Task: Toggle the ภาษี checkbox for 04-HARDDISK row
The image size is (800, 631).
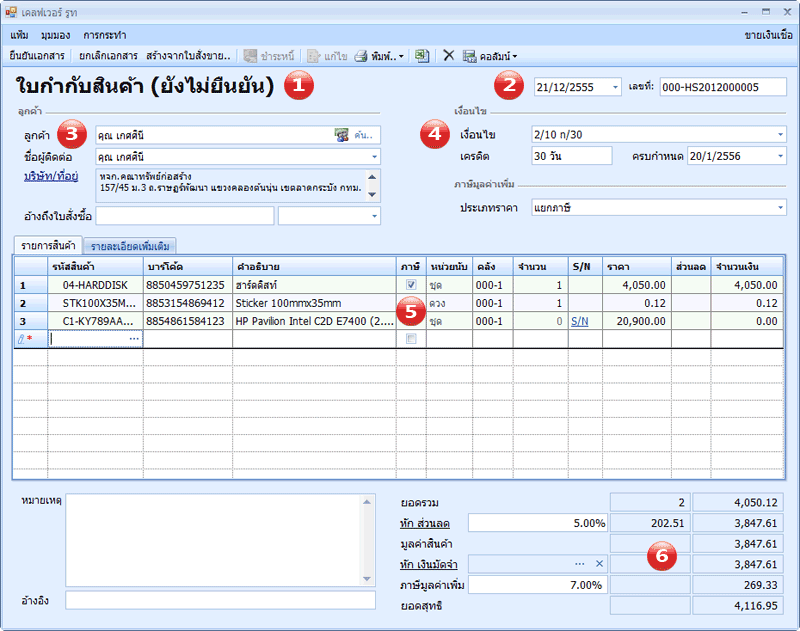Action: pyautogui.click(x=411, y=285)
